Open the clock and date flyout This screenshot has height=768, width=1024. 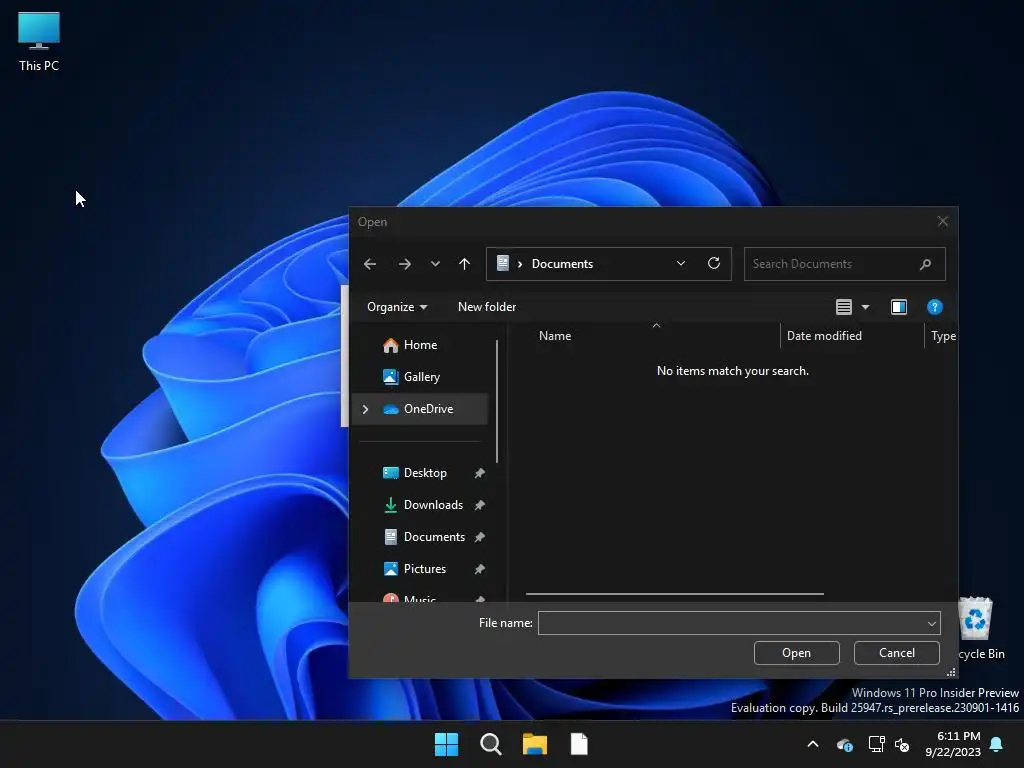coord(953,744)
